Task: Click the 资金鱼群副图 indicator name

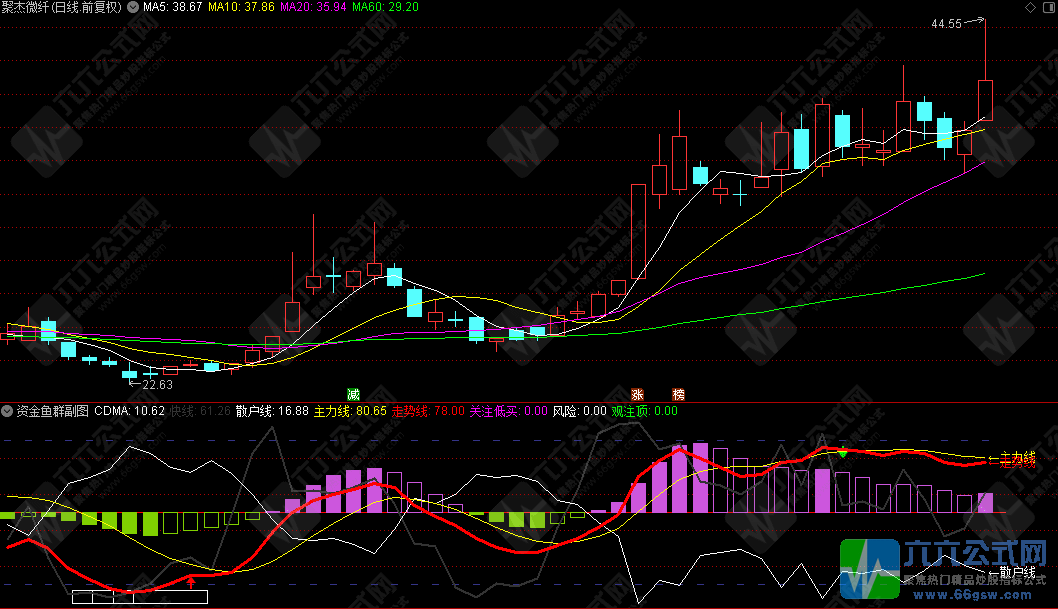Action: (x=52, y=411)
